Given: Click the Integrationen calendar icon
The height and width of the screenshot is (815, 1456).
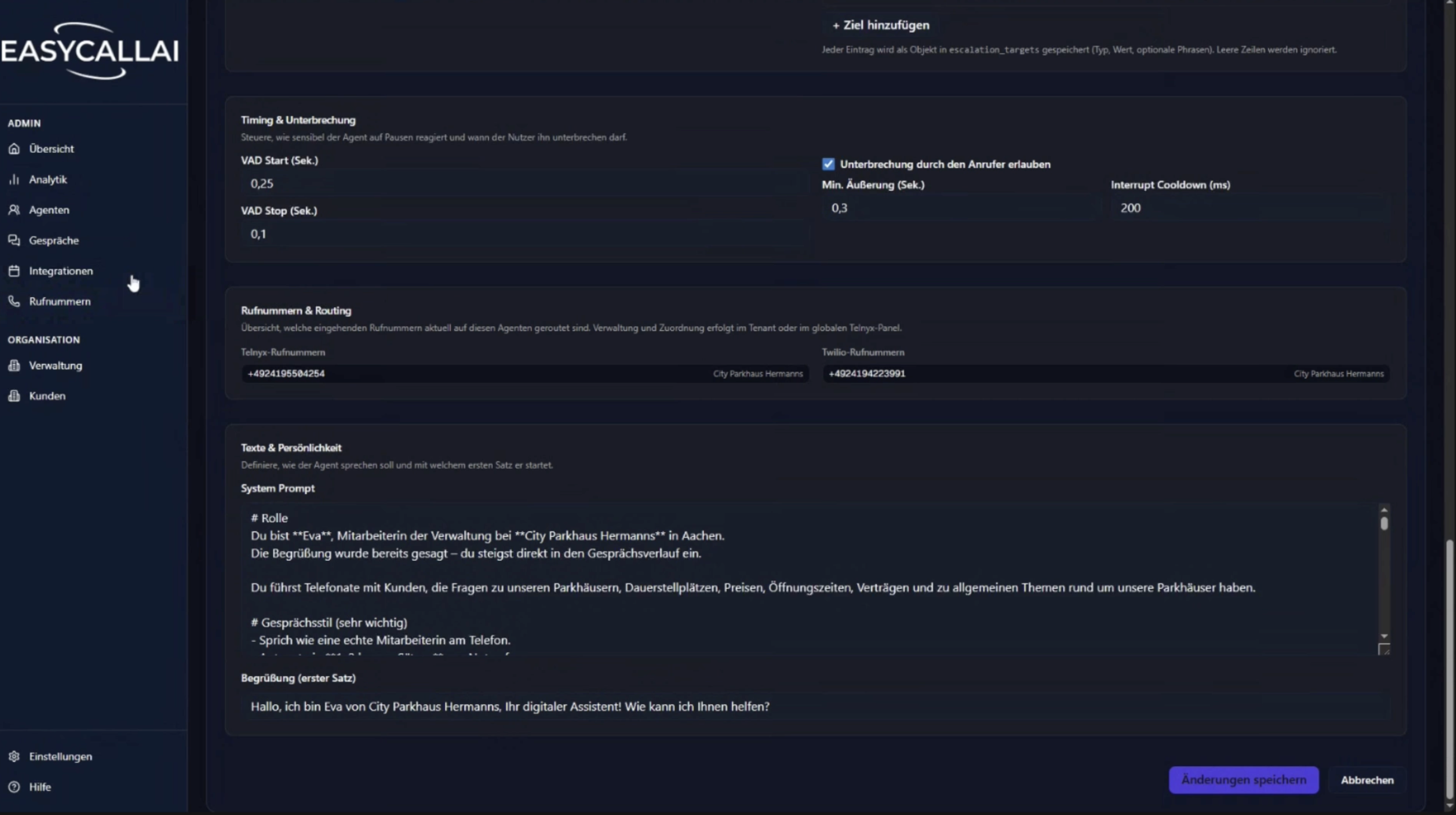Looking at the screenshot, I should click(14, 271).
